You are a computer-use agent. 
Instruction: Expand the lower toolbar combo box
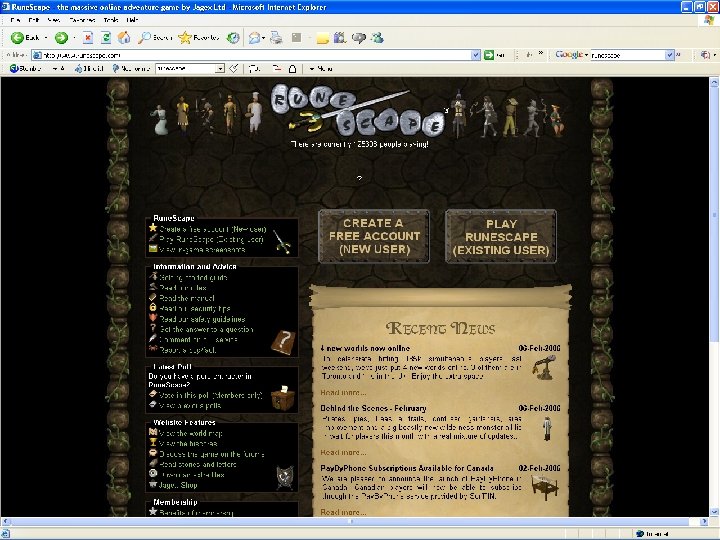[x=220, y=68]
